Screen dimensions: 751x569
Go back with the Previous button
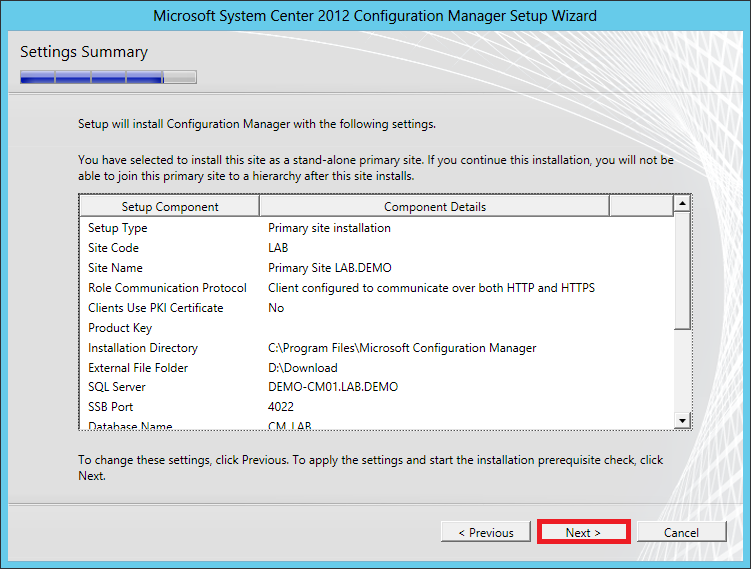point(485,532)
